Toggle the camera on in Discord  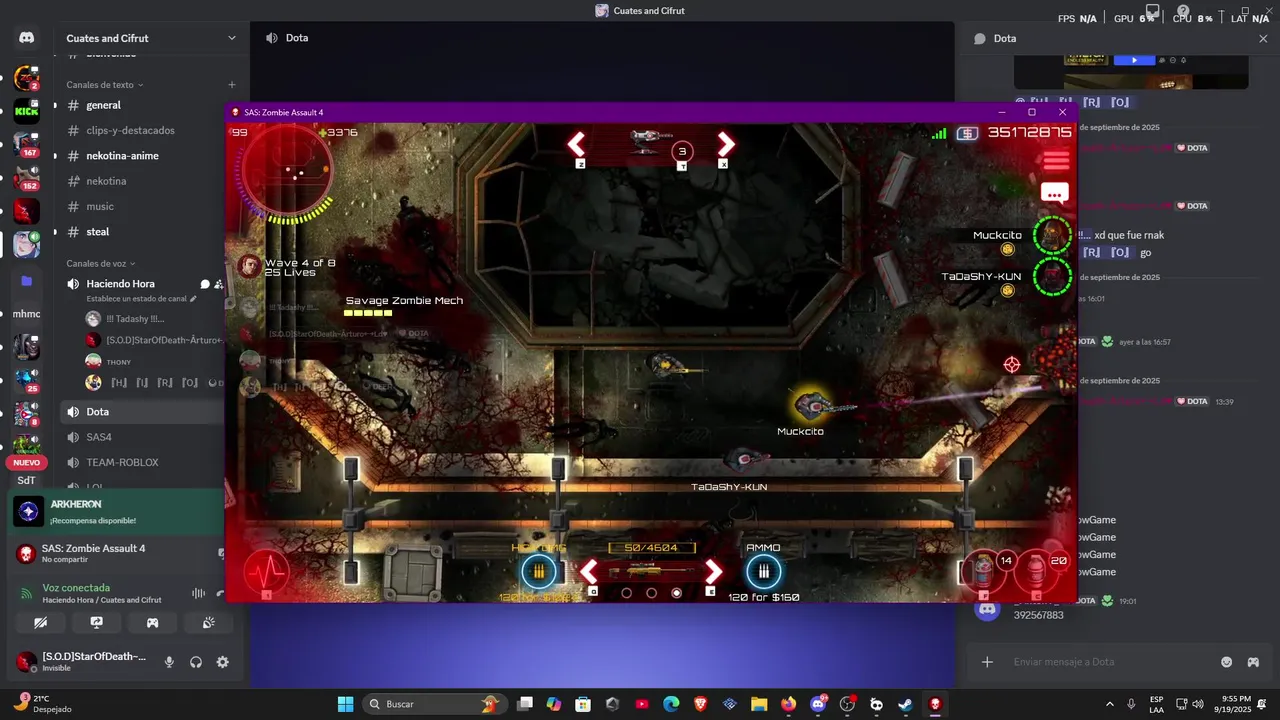pyautogui.click(x=40, y=622)
